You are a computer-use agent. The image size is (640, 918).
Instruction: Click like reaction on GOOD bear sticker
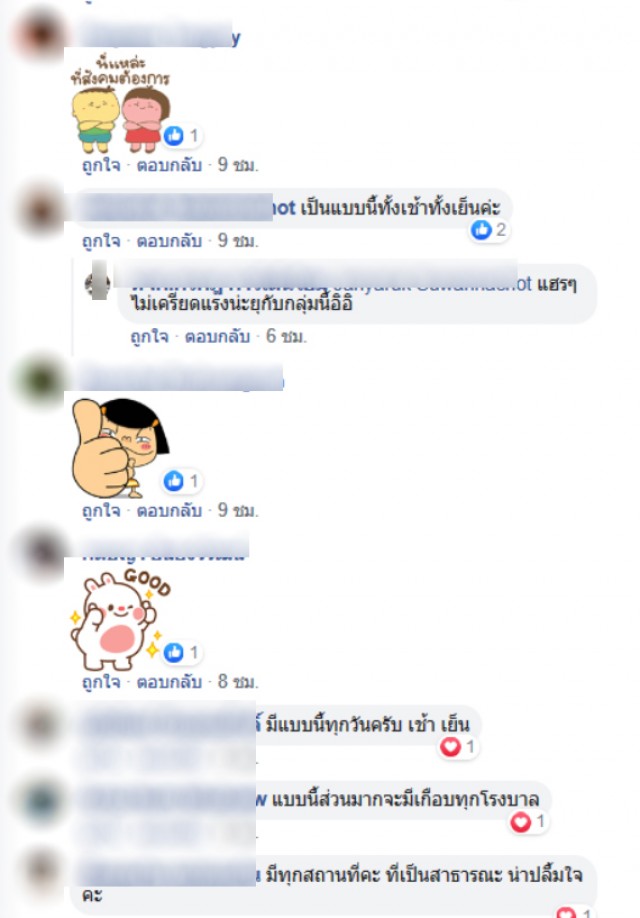182,652
